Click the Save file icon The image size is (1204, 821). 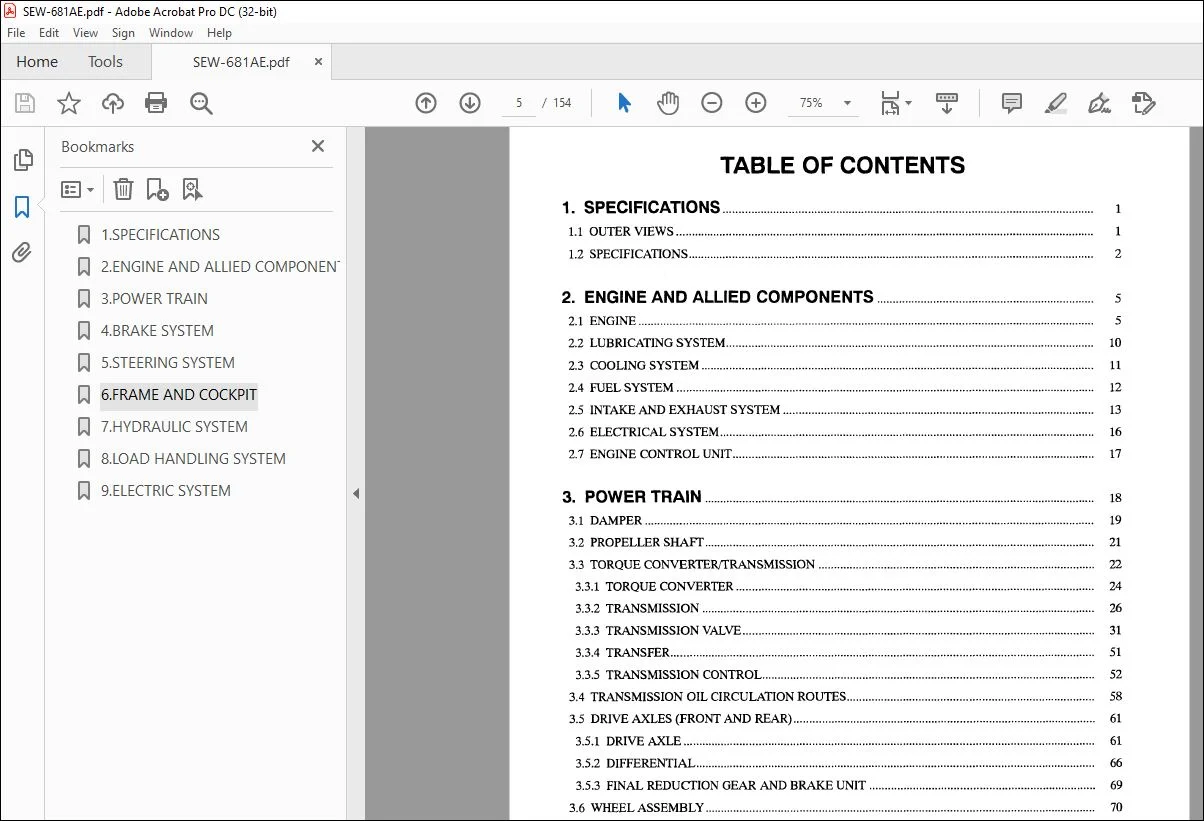tap(25, 103)
